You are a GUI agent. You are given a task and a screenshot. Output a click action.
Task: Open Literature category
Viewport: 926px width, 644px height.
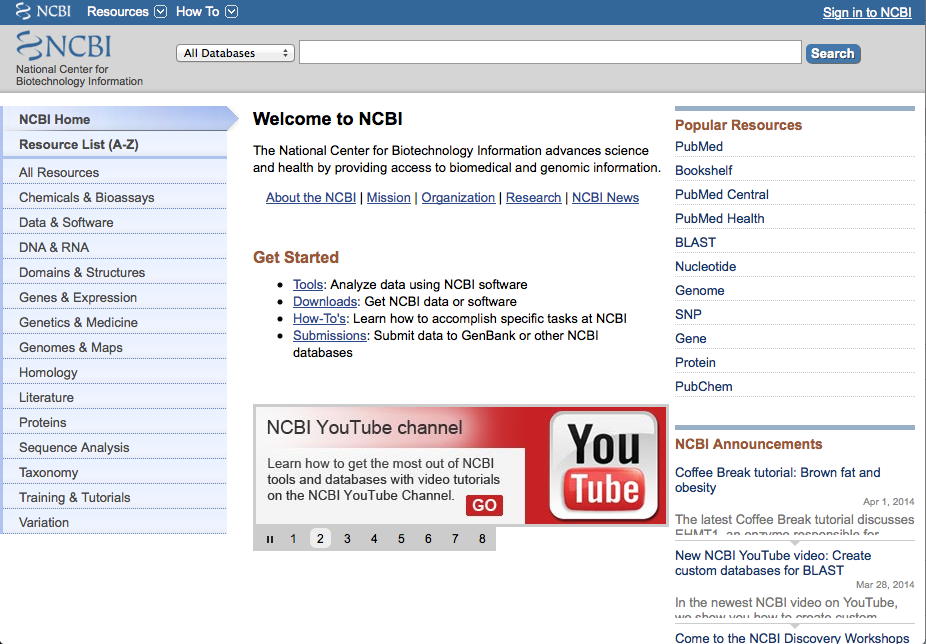[x=115, y=397]
